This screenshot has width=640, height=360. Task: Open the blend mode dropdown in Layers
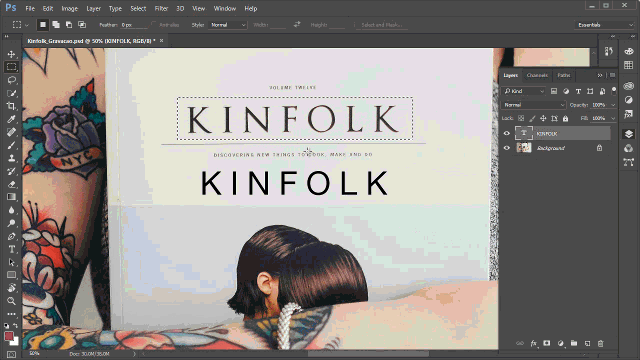pyautogui.click(x=533, y=105)
